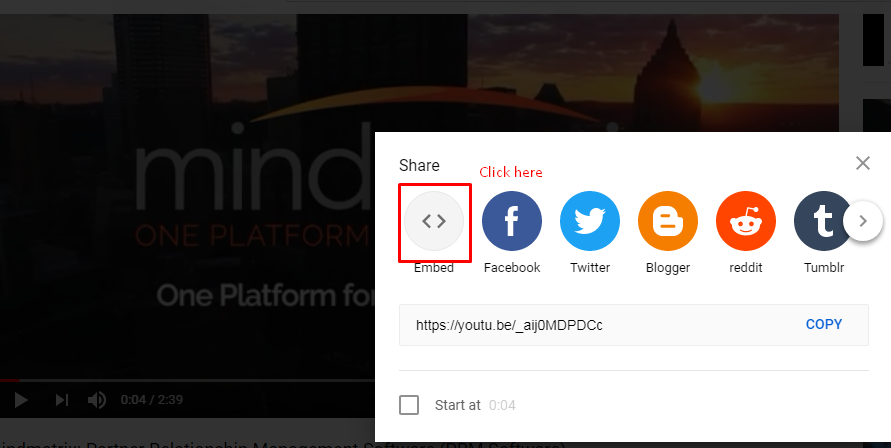Share the video on Twitter
Screen dimensions: 891x448
590,221
